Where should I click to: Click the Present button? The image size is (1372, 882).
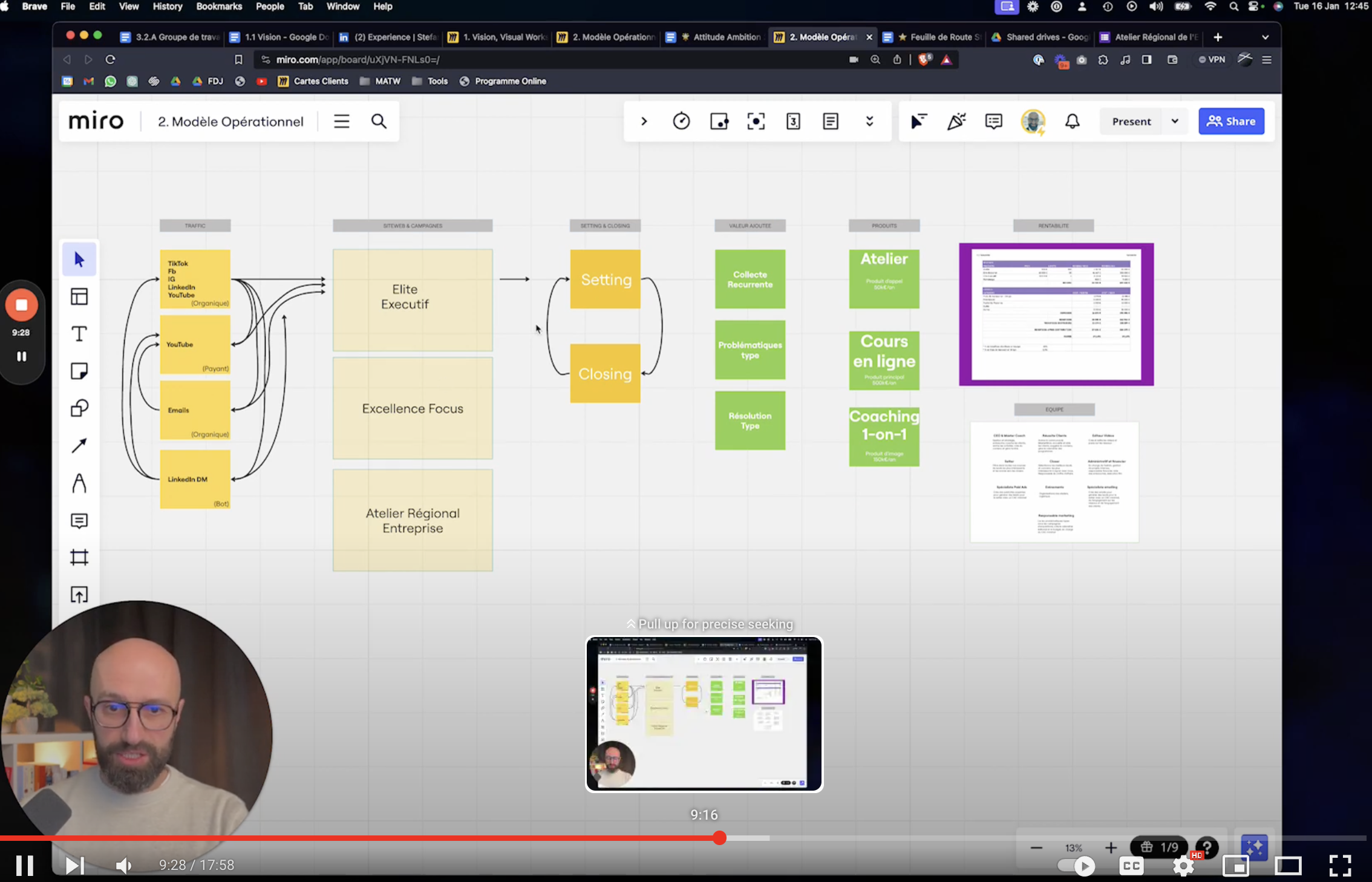(x=1131, y=122)
